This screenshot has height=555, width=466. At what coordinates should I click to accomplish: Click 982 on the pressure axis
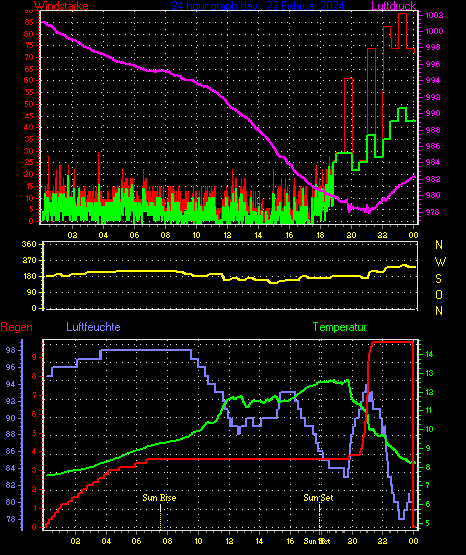[433, 179]
